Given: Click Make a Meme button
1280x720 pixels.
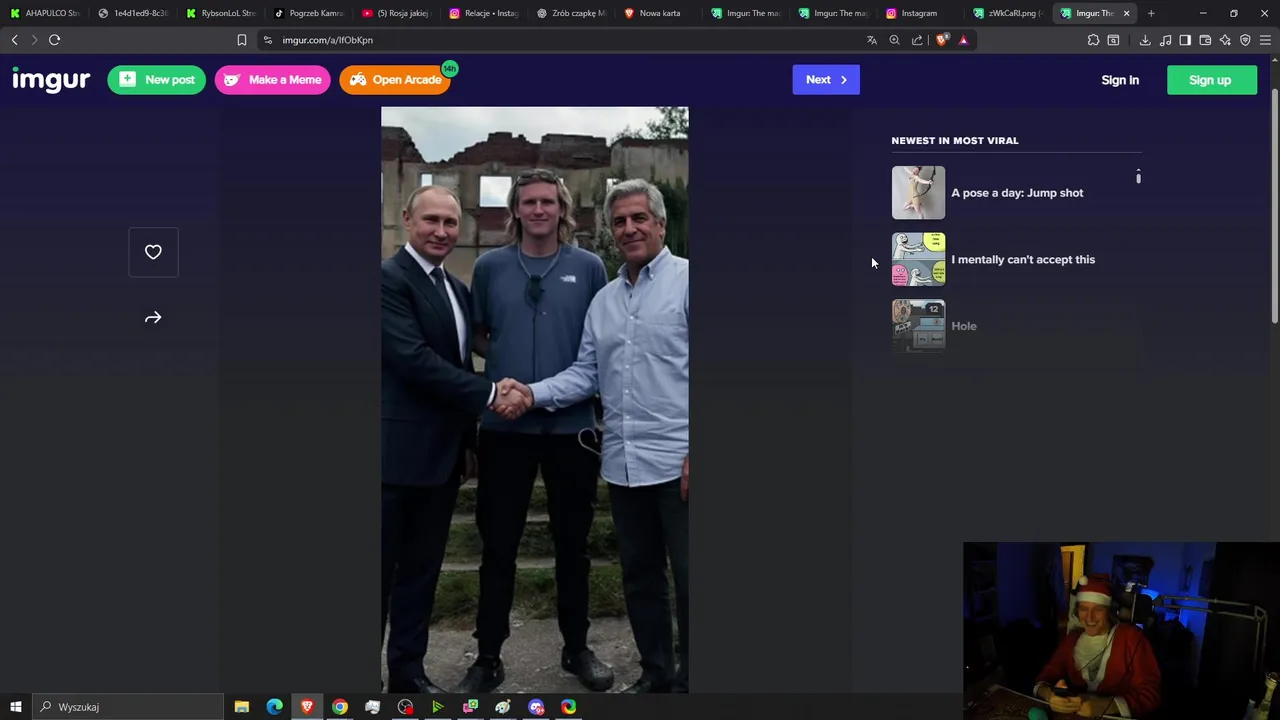Looking at the screenshot, I should coord(272,80).
